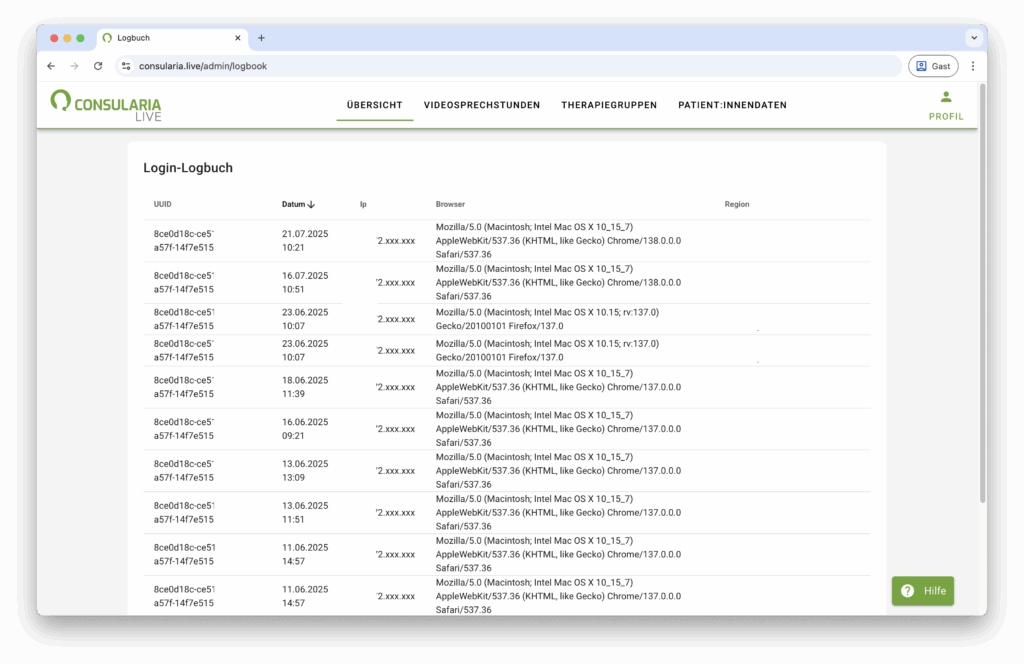The width and height of the screenshot is (1024, 664).
Task: Sort by the UUID column header
Action: [162, 205]
